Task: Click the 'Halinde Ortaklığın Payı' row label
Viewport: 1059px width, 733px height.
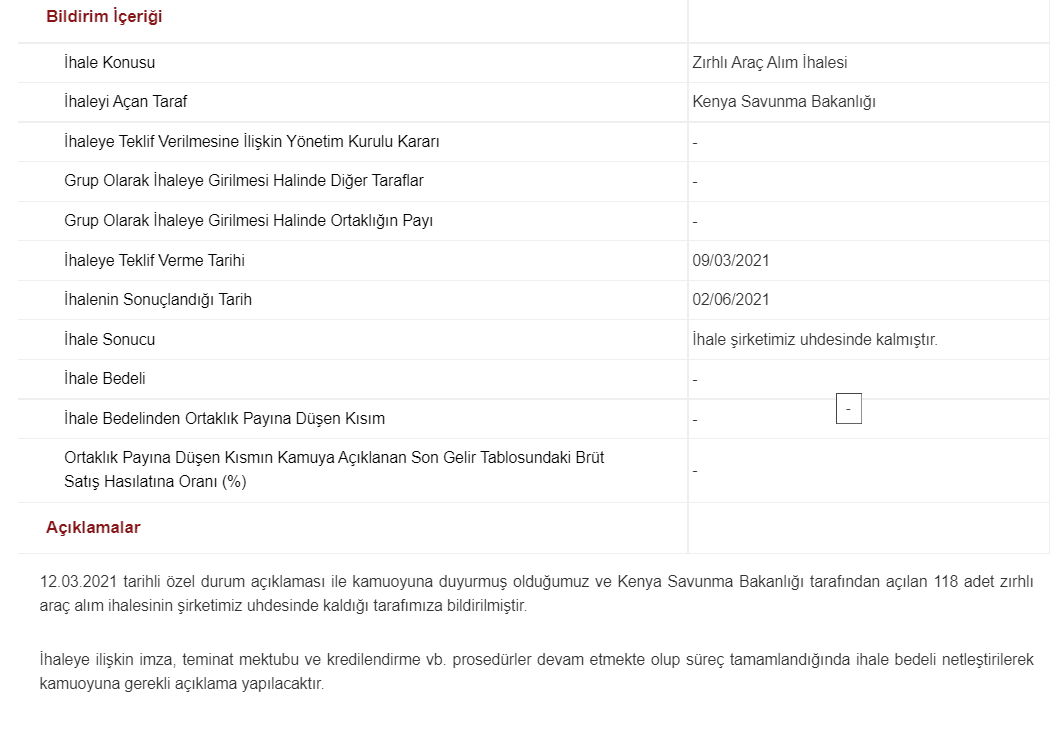Action: coord(248,221)
